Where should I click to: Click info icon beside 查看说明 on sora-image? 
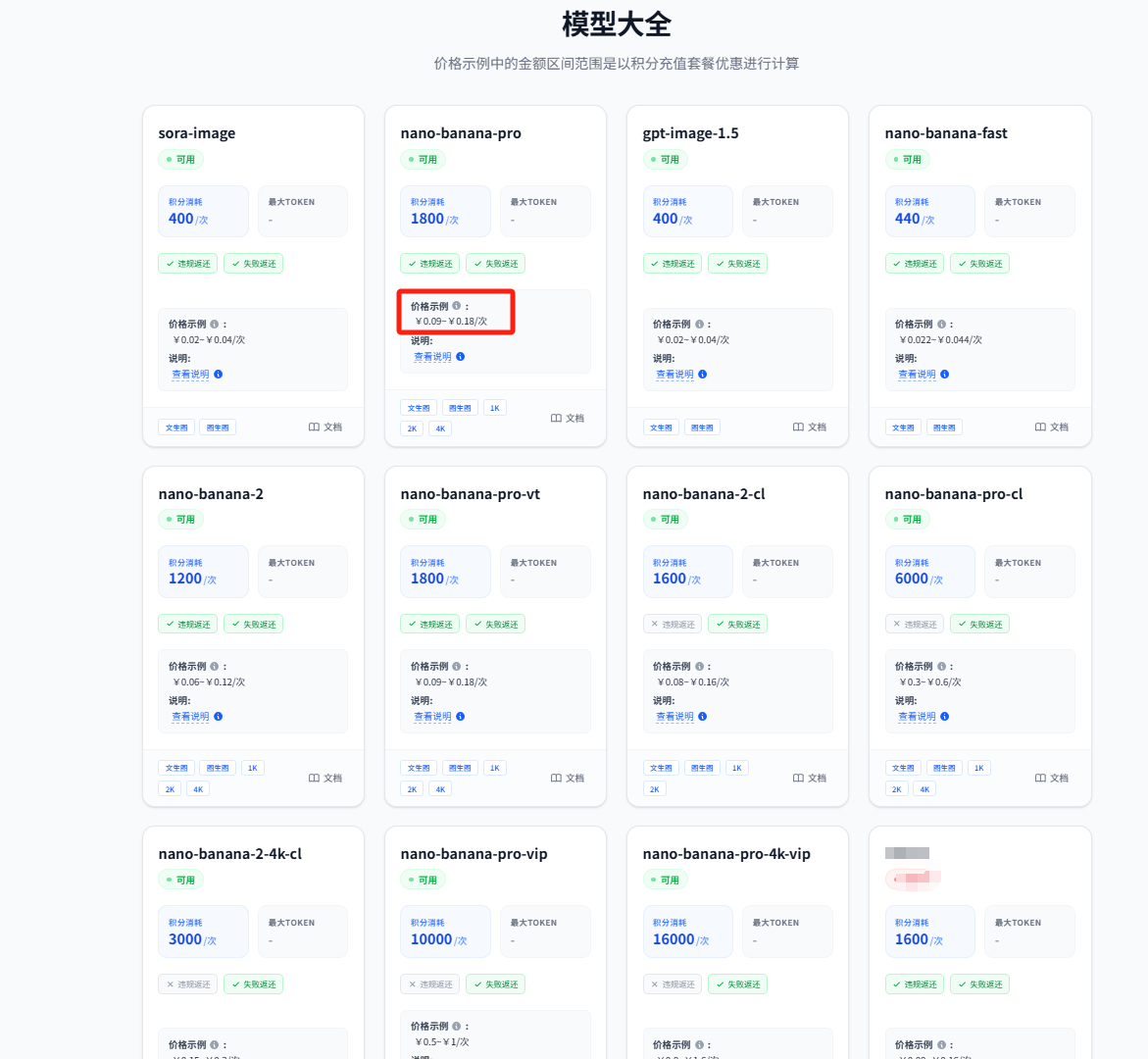[218, 375]
